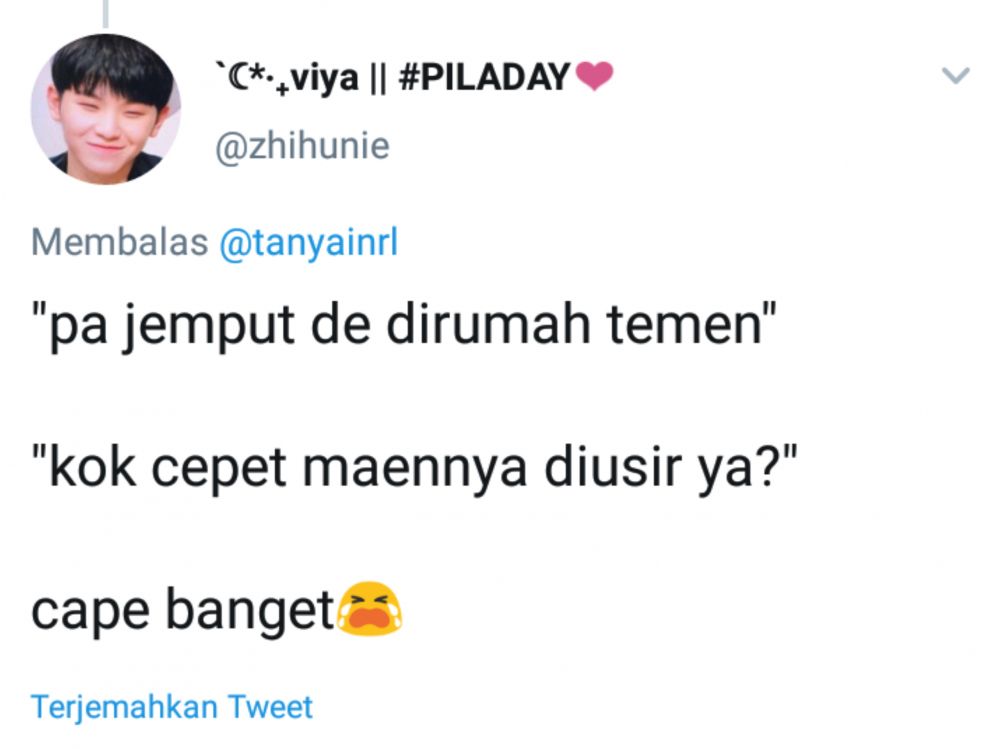Screen dimensions: 1000x749
Task: Visit the @tanyainrl replied-to account
Action: (309, 243)
